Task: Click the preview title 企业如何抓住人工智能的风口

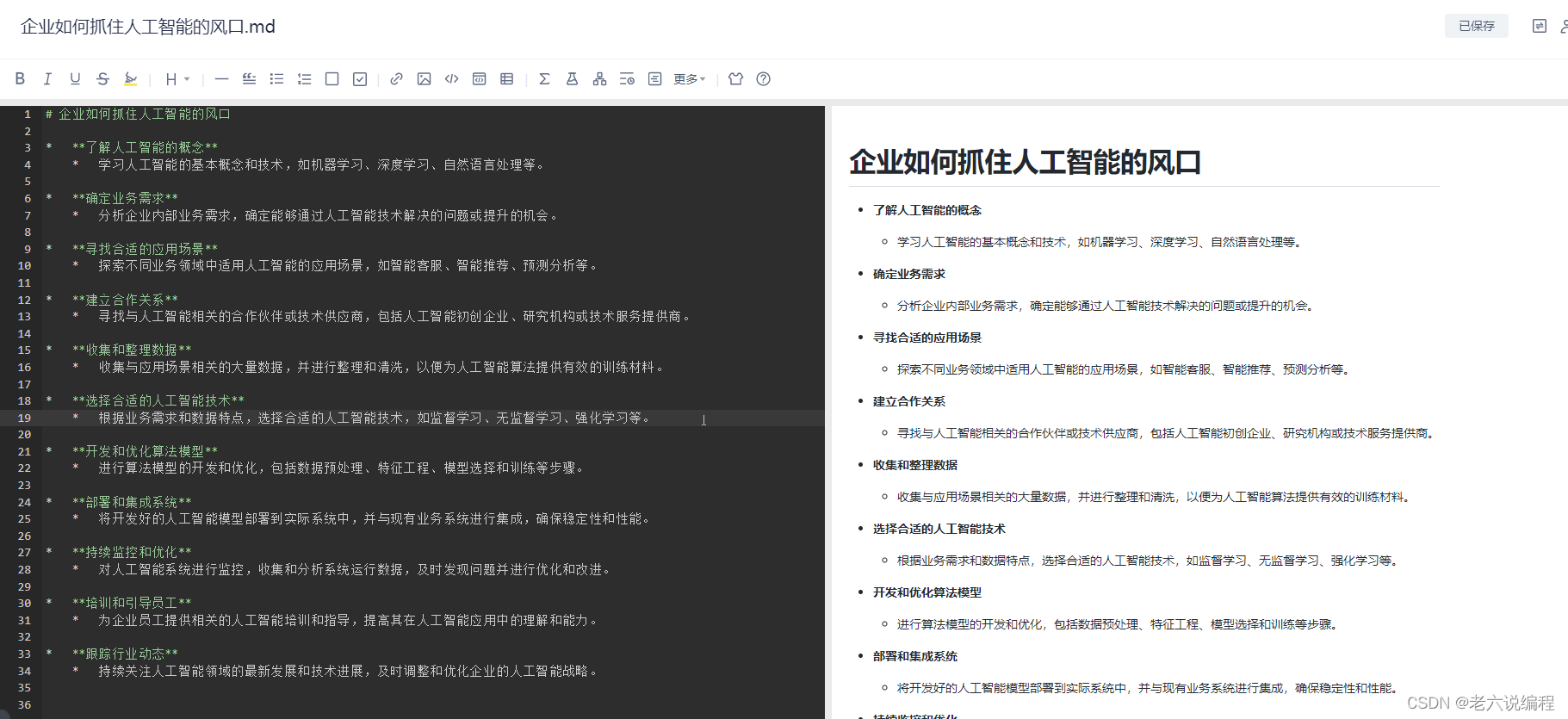Action: tap(1025, 162)
